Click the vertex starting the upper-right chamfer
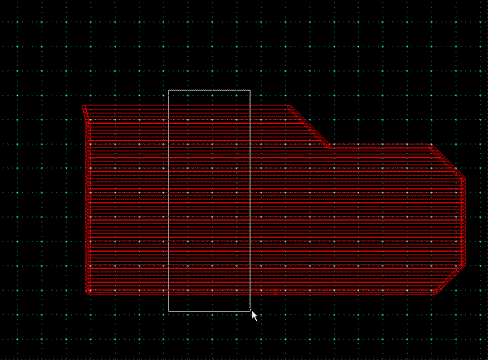The height and width of the screenshot is (360, 488). 431,146
